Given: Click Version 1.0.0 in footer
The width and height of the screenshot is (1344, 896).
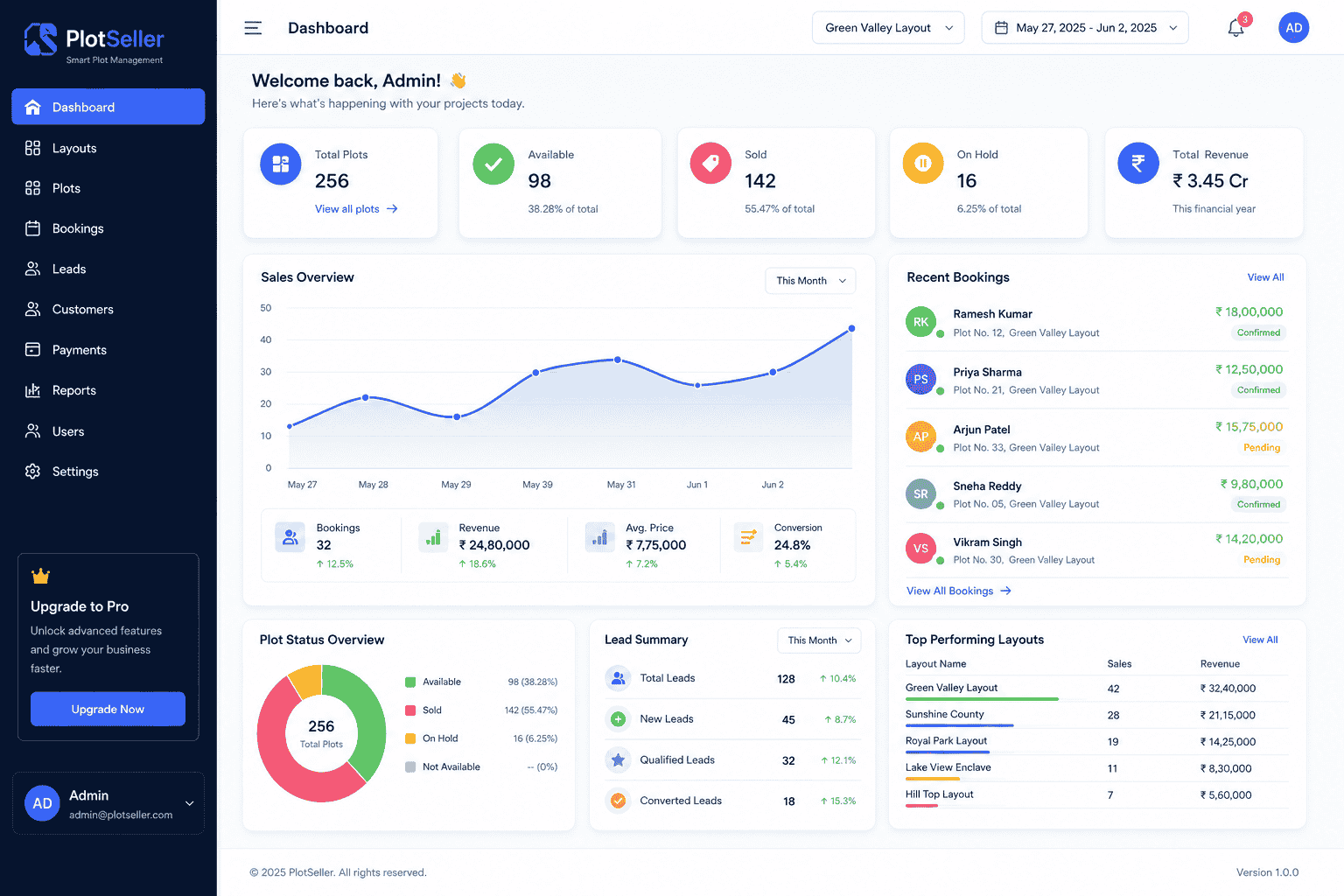Looking at the screenshot, I should (1267, 872).
